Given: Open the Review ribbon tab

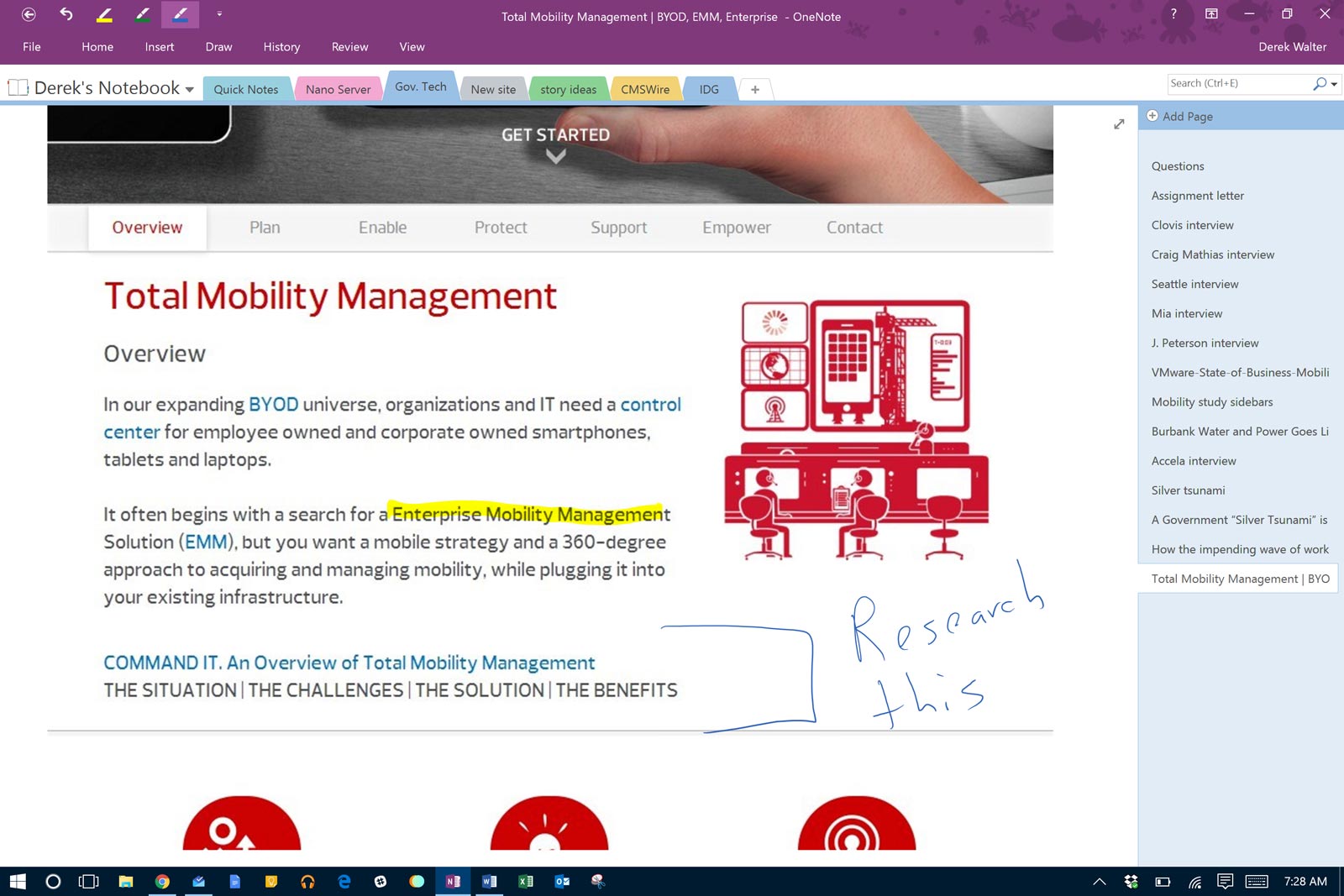Looking at the screenshot, I should tap(349, 47).
